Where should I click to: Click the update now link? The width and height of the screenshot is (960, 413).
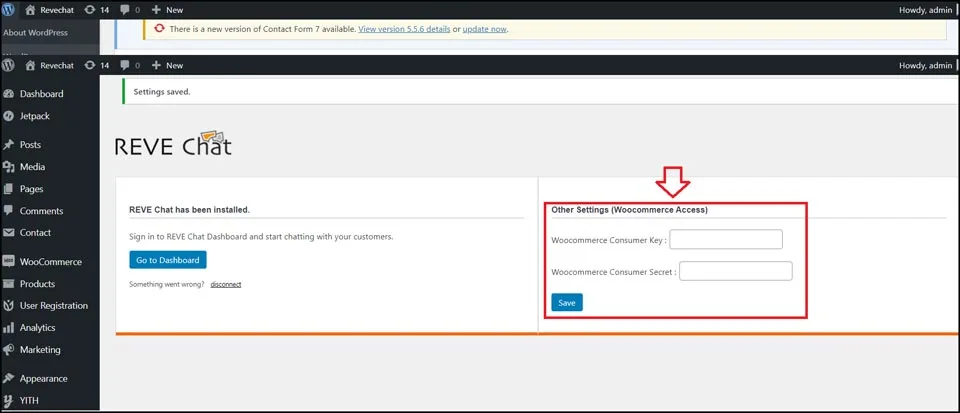[x=484, y=29]
